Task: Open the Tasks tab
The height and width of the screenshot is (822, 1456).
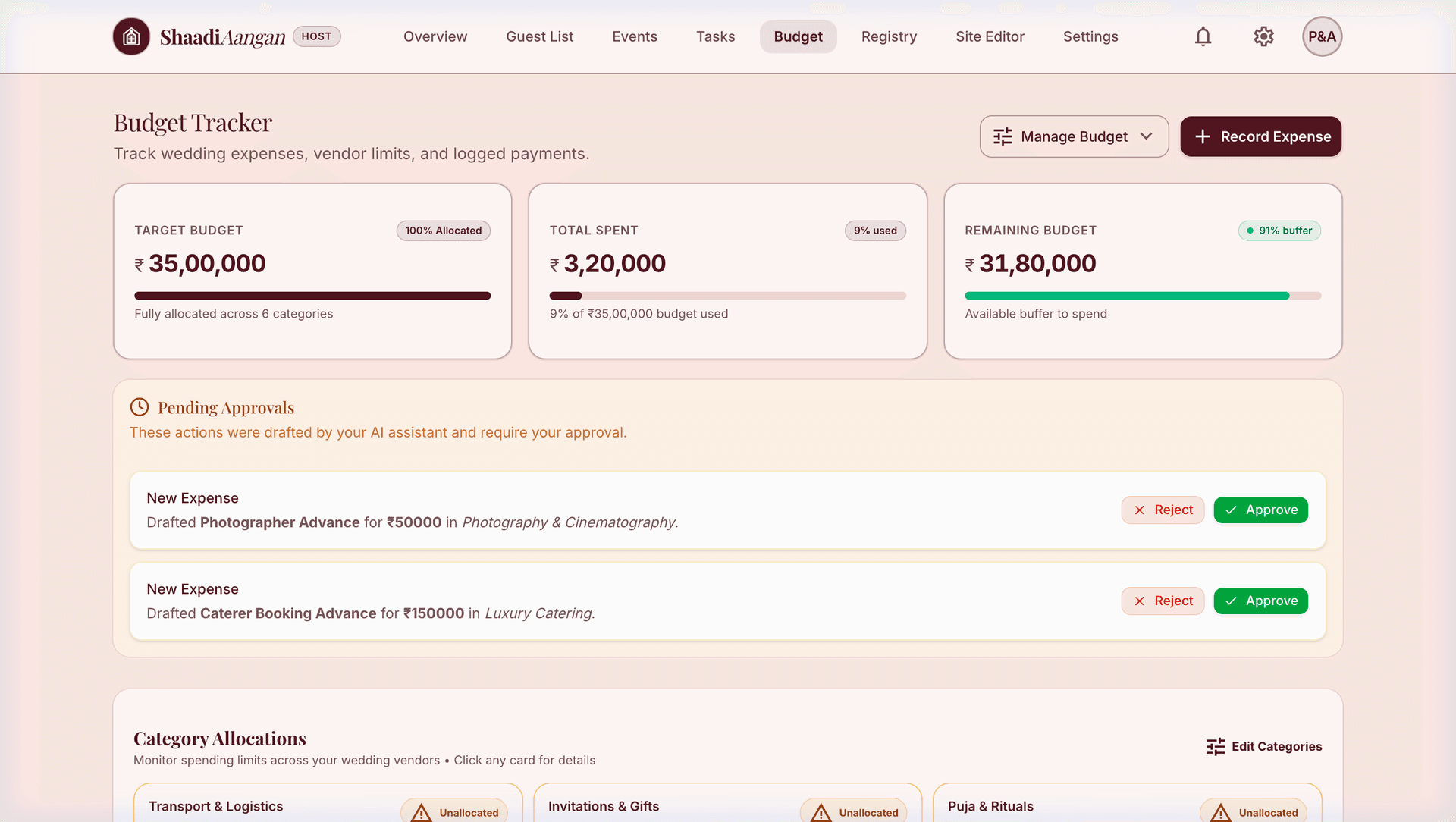Action: (715, 36)
